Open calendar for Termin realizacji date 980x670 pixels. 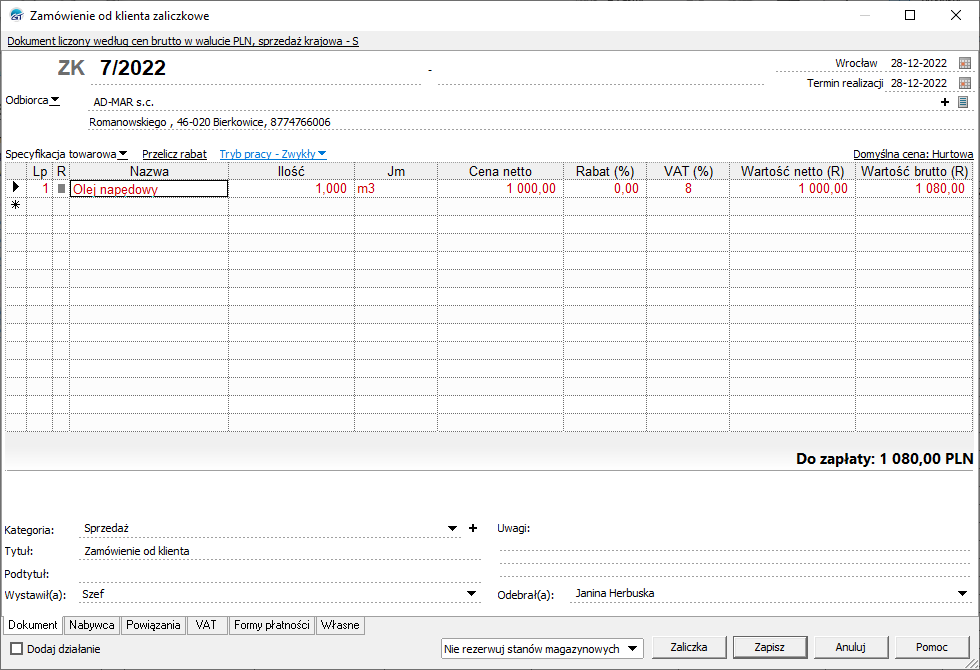tap(964, 83)
